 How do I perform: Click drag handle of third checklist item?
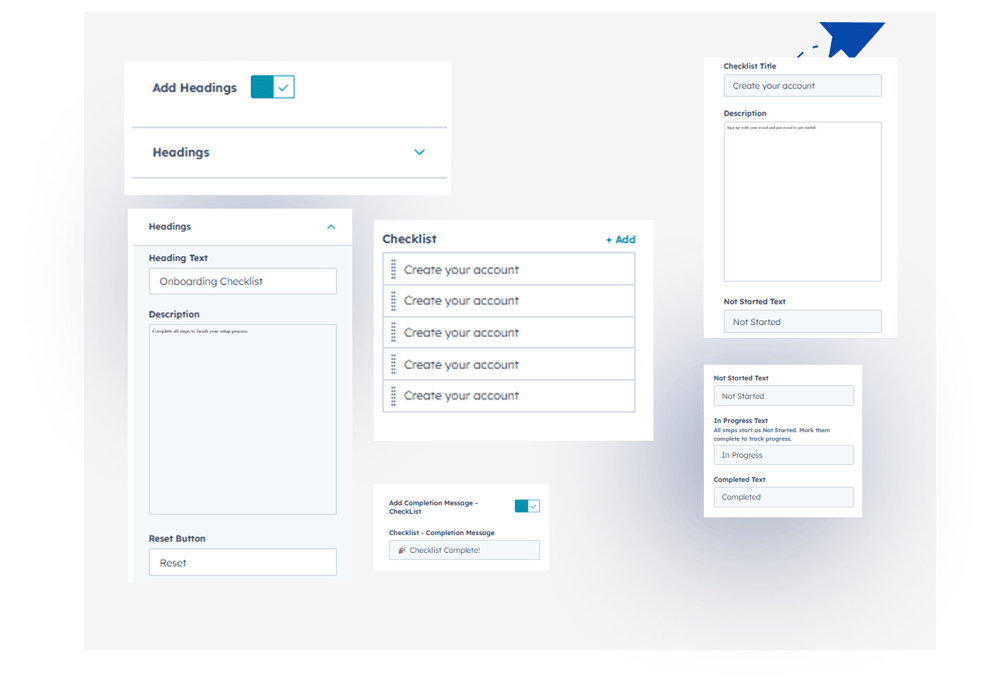(394, 333)
